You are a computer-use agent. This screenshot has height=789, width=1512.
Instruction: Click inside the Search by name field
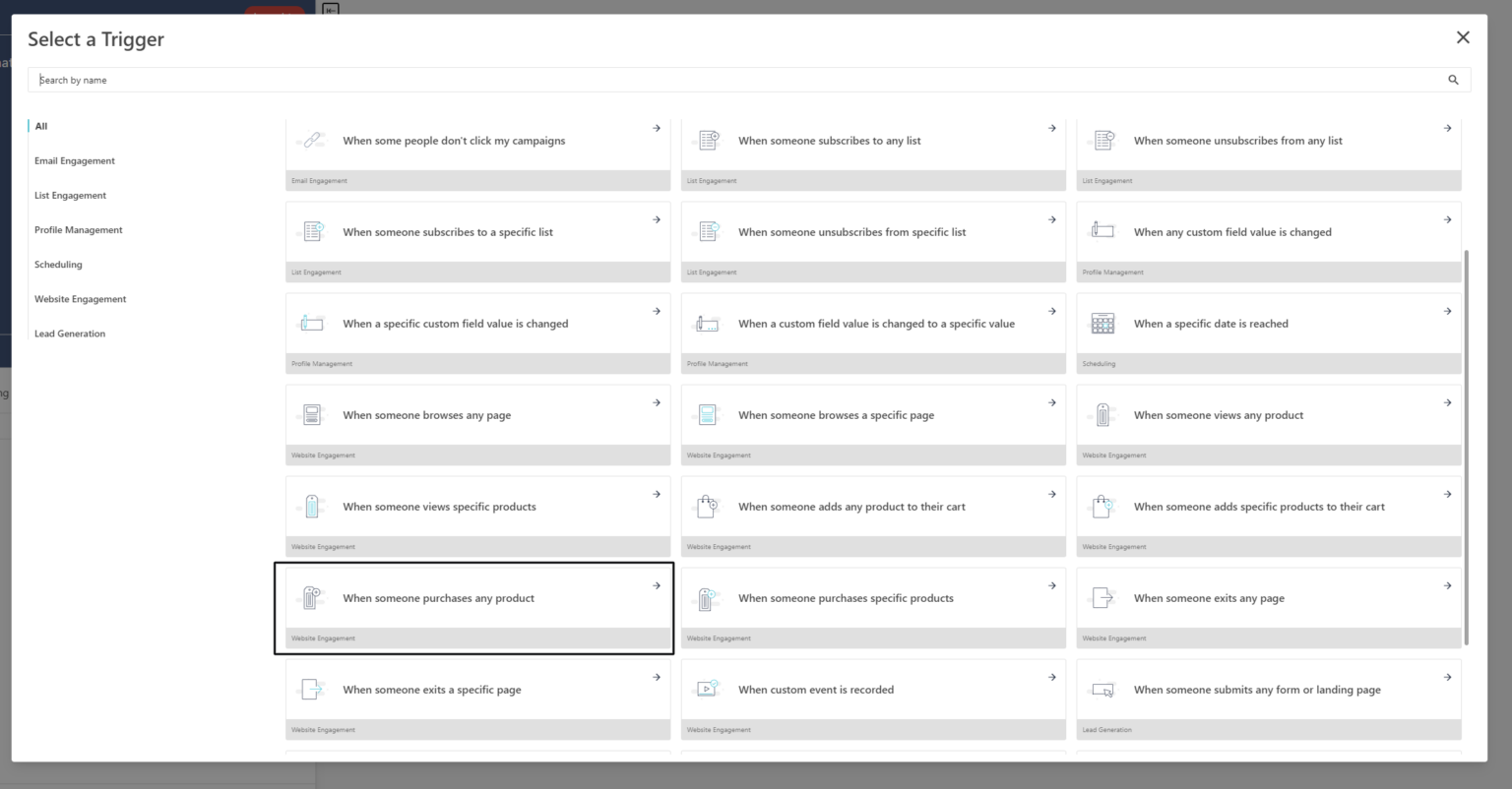394,80
